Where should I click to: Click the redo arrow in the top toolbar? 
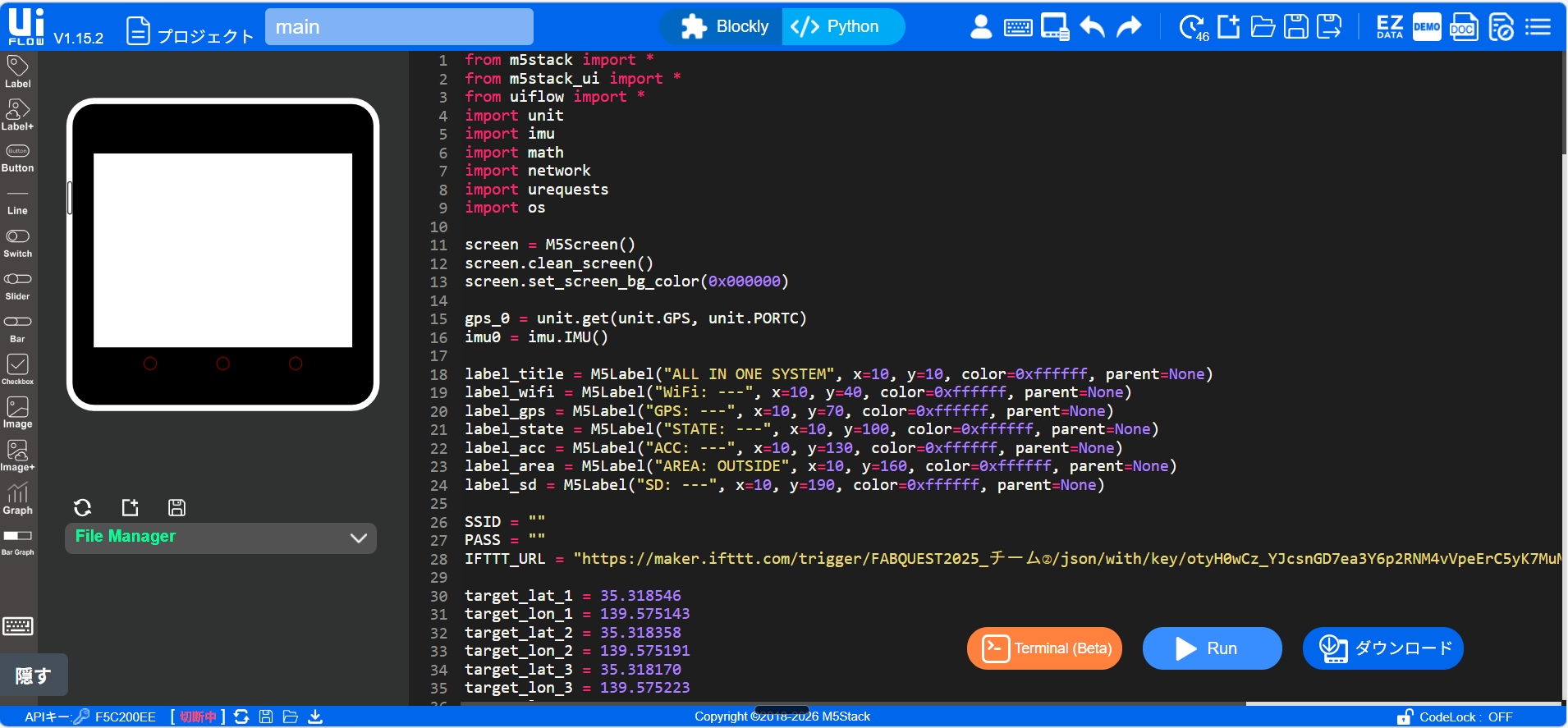coord(1130,27)
